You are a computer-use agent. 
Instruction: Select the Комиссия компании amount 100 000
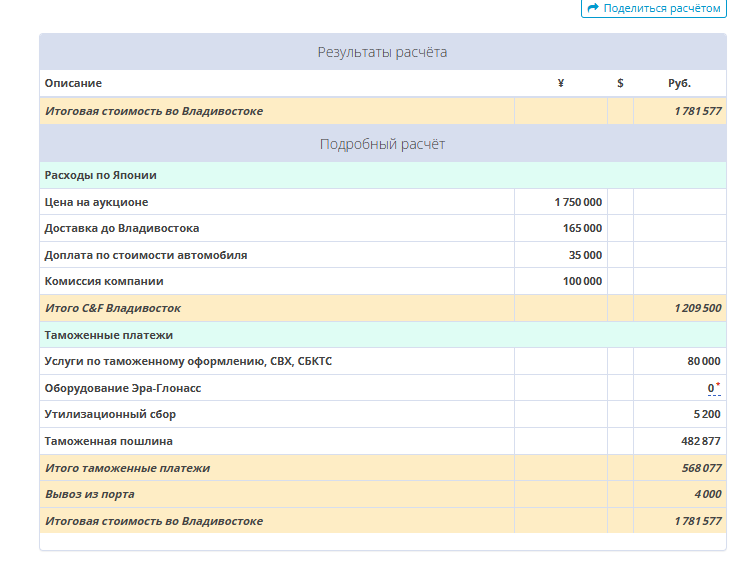[582, 281]
